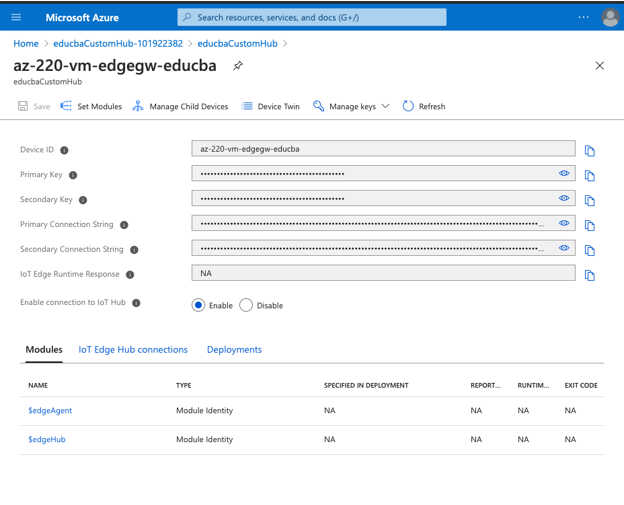Copy the Device ID value
Screen dimensions: 624x505
(589, 151)
